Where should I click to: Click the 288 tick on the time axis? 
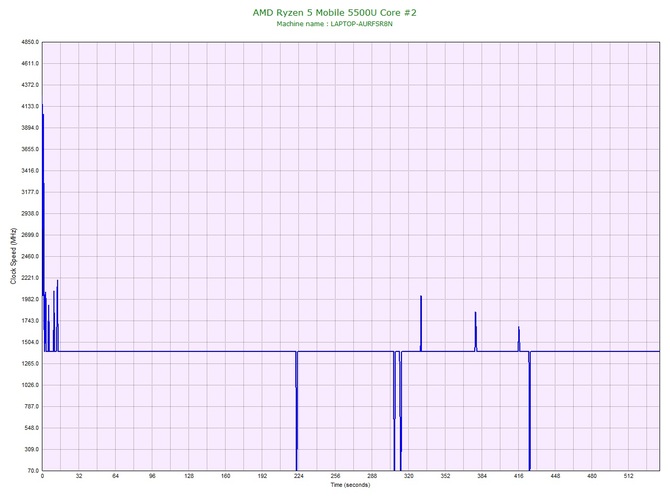coord(372,476)
